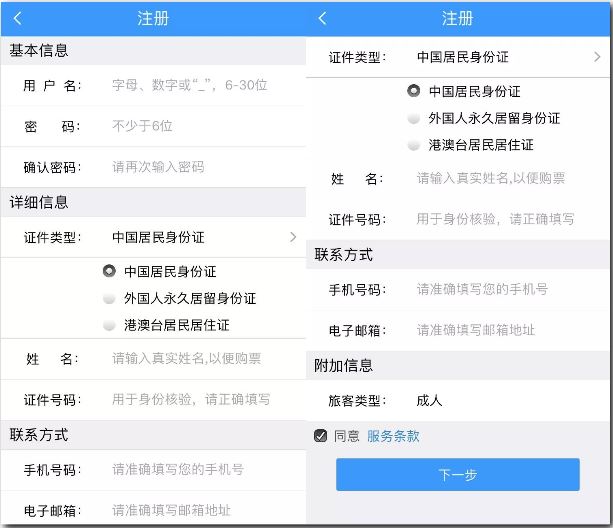Select 港澳台居民居住证 radio on the right screen
613x528 pixels.
pyautogui.click(x=414, y=145)
